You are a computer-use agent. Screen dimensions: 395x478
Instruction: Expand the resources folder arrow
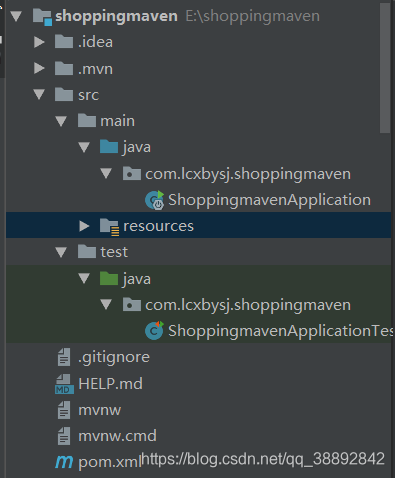pyautogui.click(x=84, y=226)
